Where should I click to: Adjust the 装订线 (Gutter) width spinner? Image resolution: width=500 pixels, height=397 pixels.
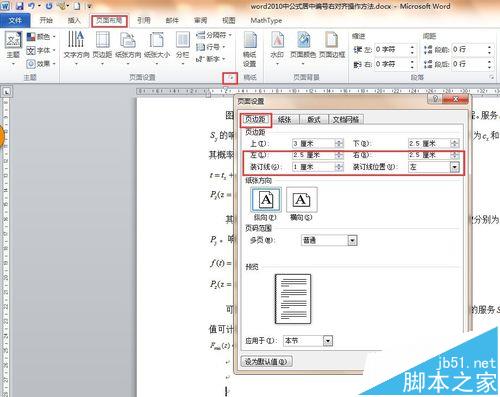(339, 167)
